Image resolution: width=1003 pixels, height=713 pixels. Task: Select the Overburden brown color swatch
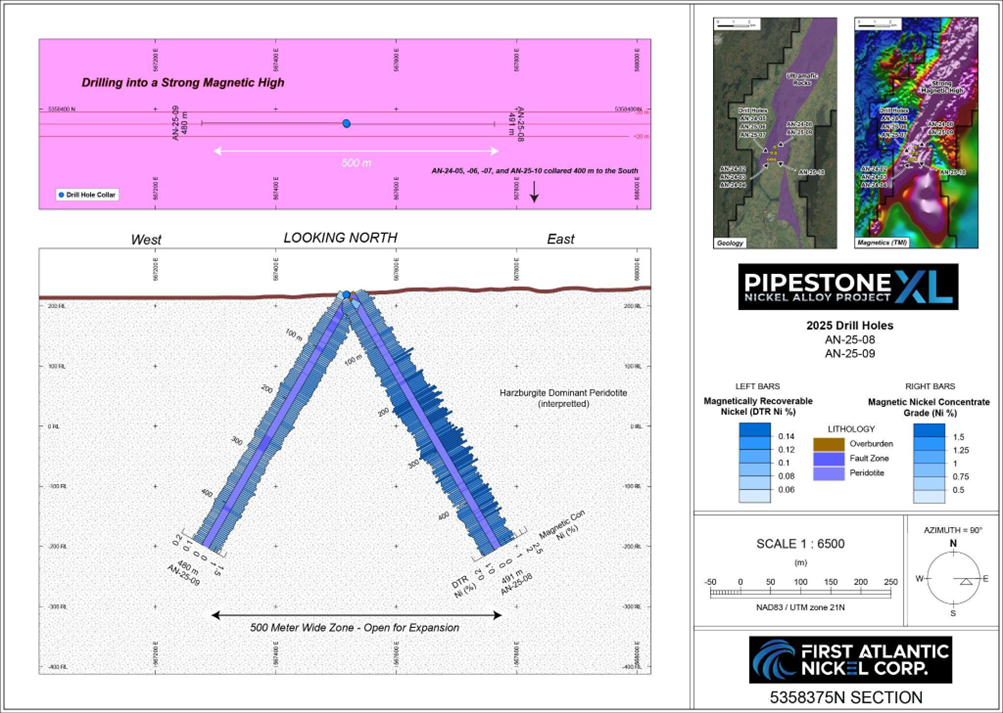click(827, 443)
